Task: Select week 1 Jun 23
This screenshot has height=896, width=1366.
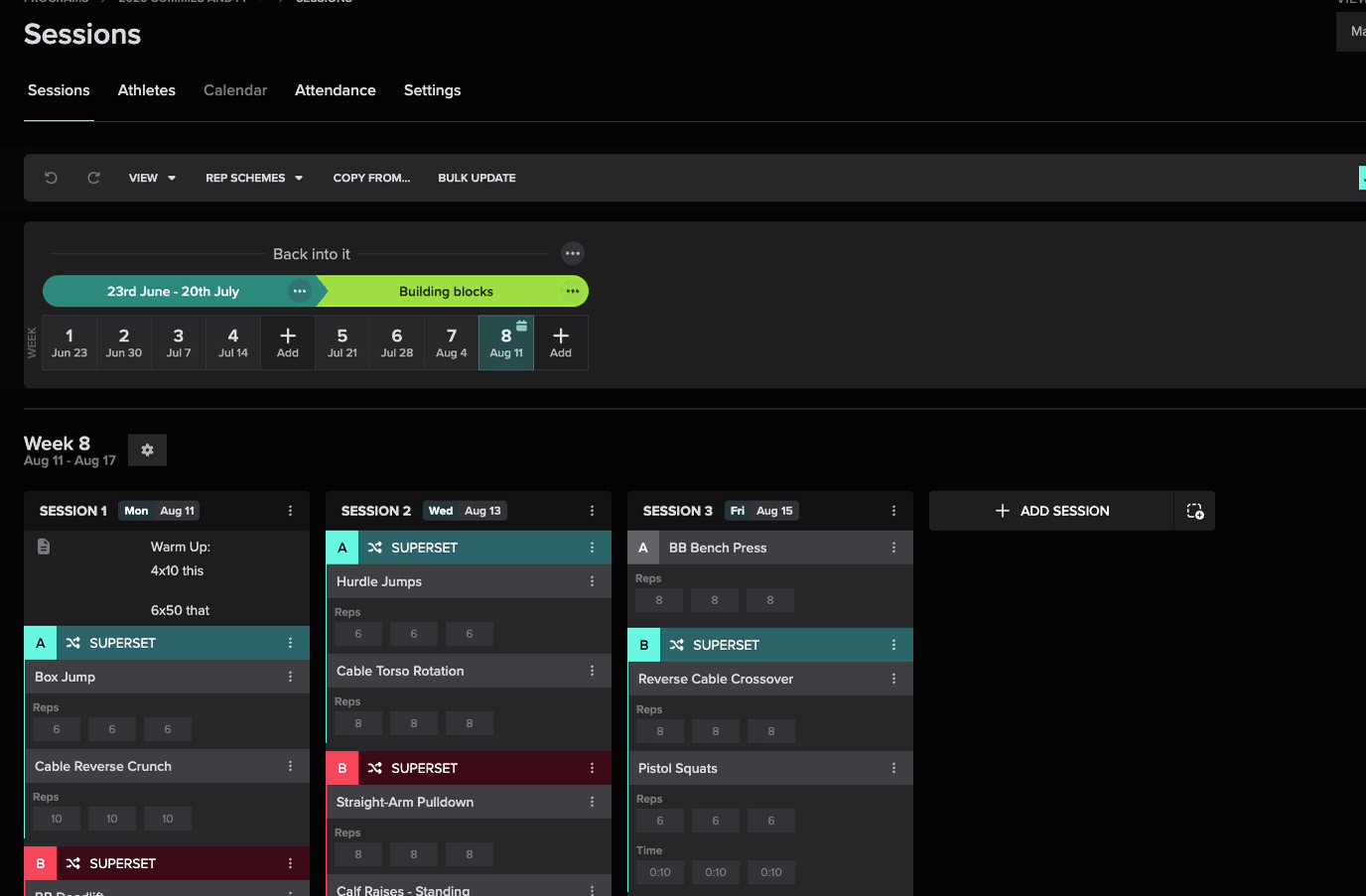Action: 69,342
